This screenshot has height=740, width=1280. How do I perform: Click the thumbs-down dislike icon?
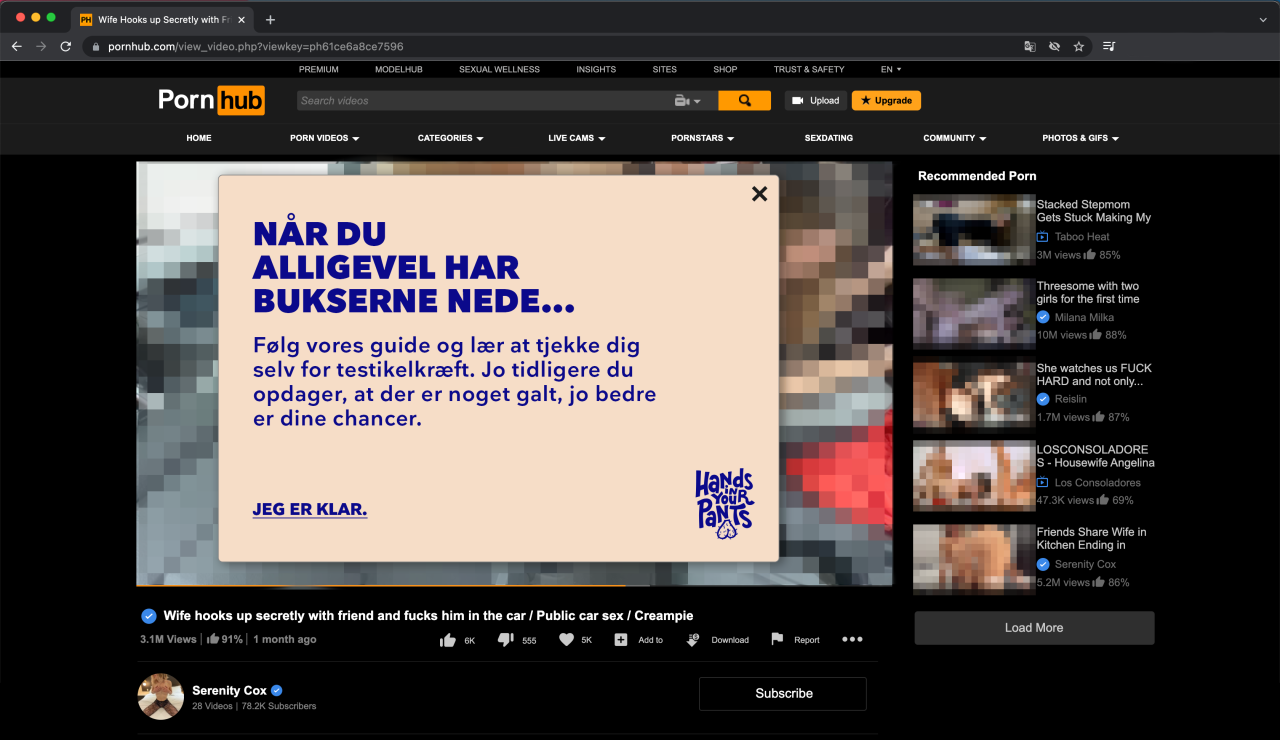[506, 640]
